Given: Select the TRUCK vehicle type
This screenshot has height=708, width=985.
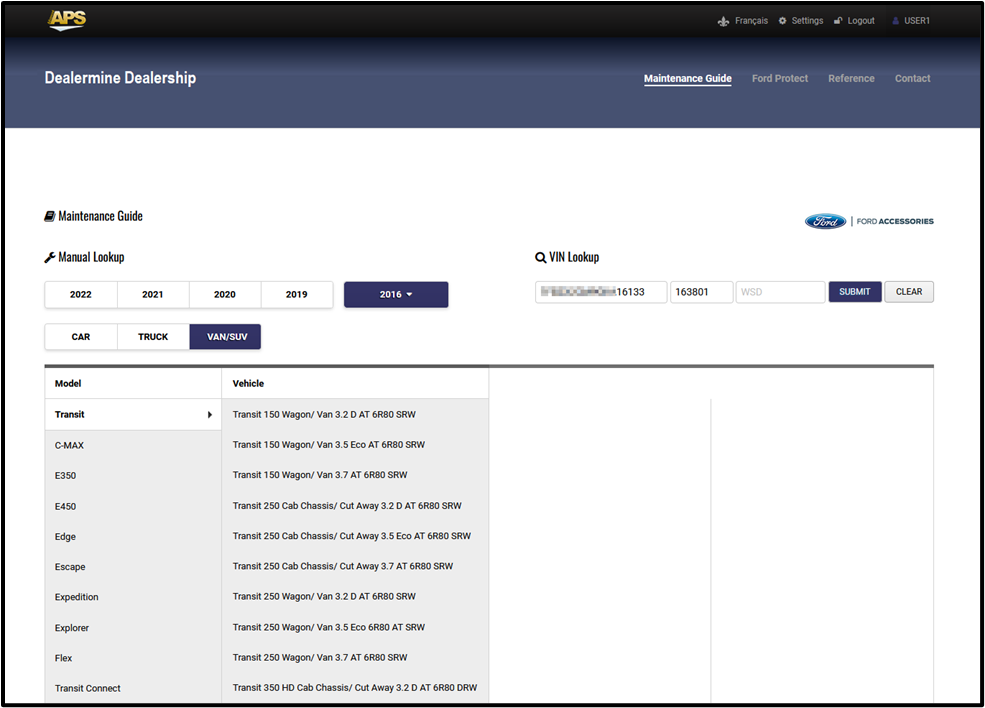Looking at the screenshot, I should [153, 337].
